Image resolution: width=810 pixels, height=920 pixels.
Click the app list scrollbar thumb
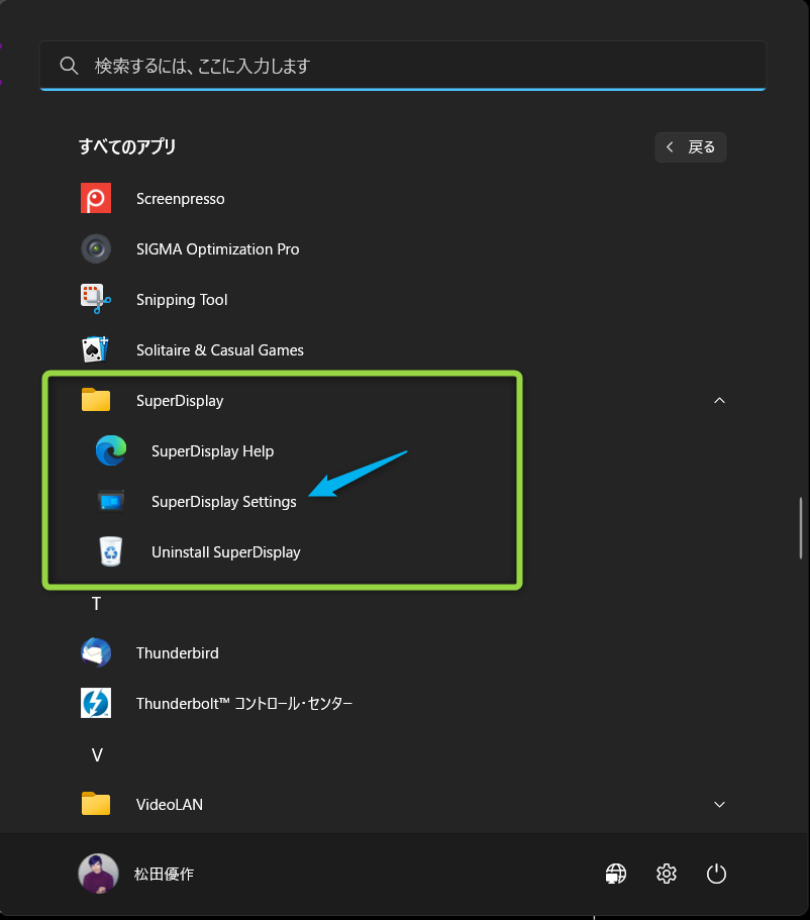click(801, 528)
